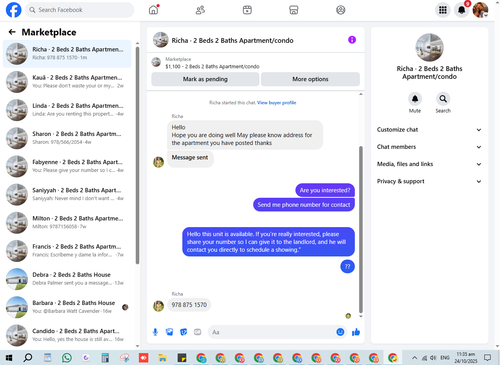Image resolution: width=500 pixels, height=365 pixels.
Task: Open Barbara 2 Beds 2 Baths House chat
Action: (67, 307)
